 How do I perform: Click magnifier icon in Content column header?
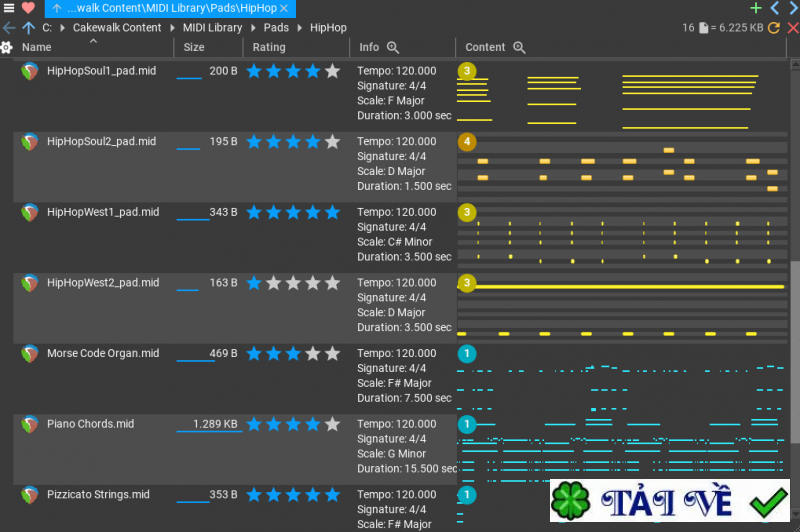point(519,47)
